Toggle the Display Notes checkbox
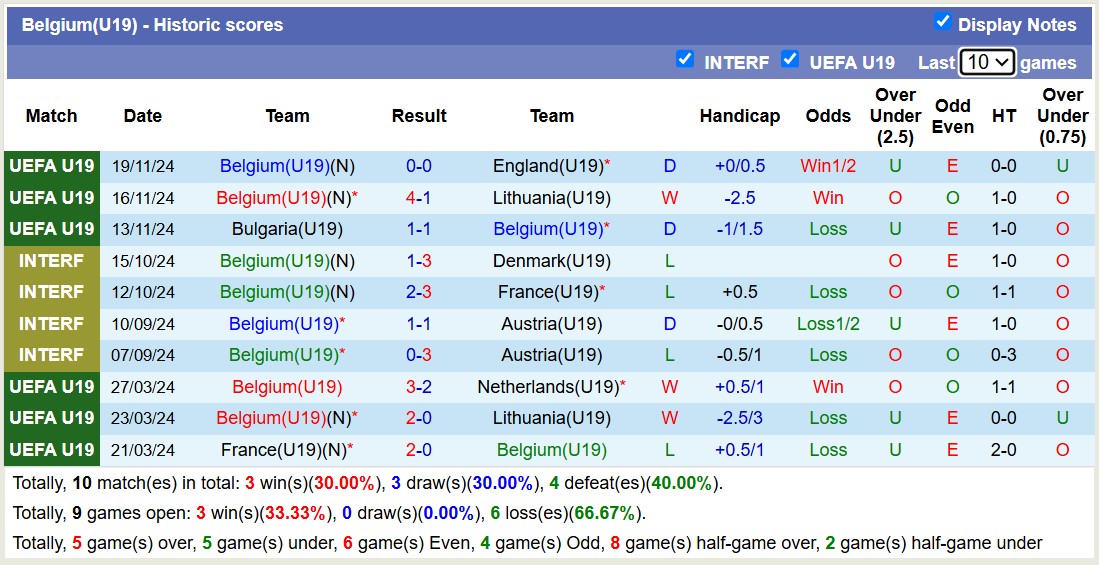1099x565 pixels. click(x=942, y=22)
